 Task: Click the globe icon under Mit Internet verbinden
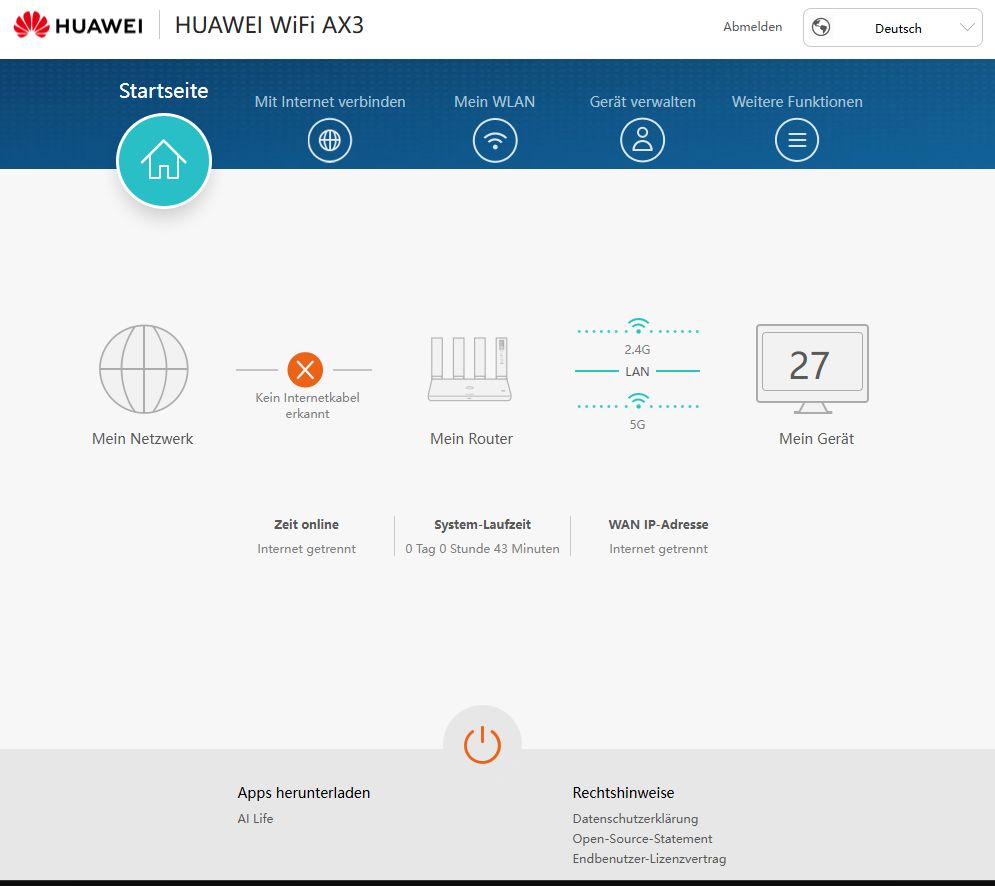329,140
